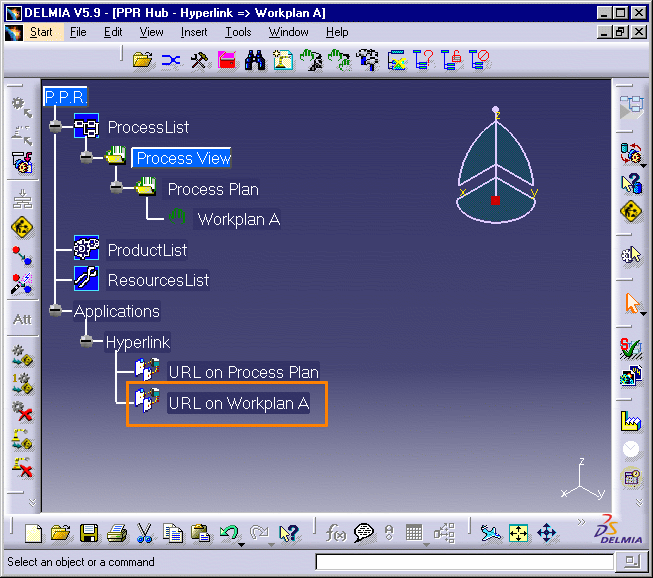
Task: Click the Print icon in bottom toolbar
Action: pos(116,533)
